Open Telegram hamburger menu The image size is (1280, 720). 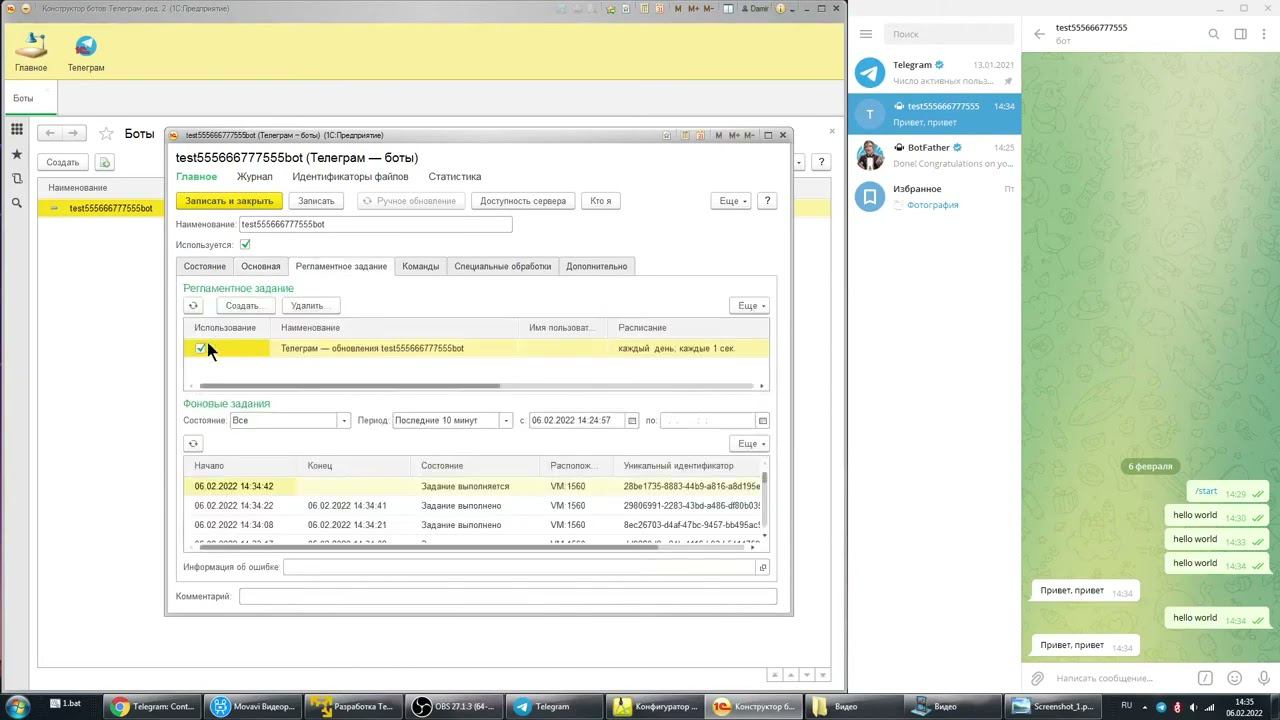(866, 34)
